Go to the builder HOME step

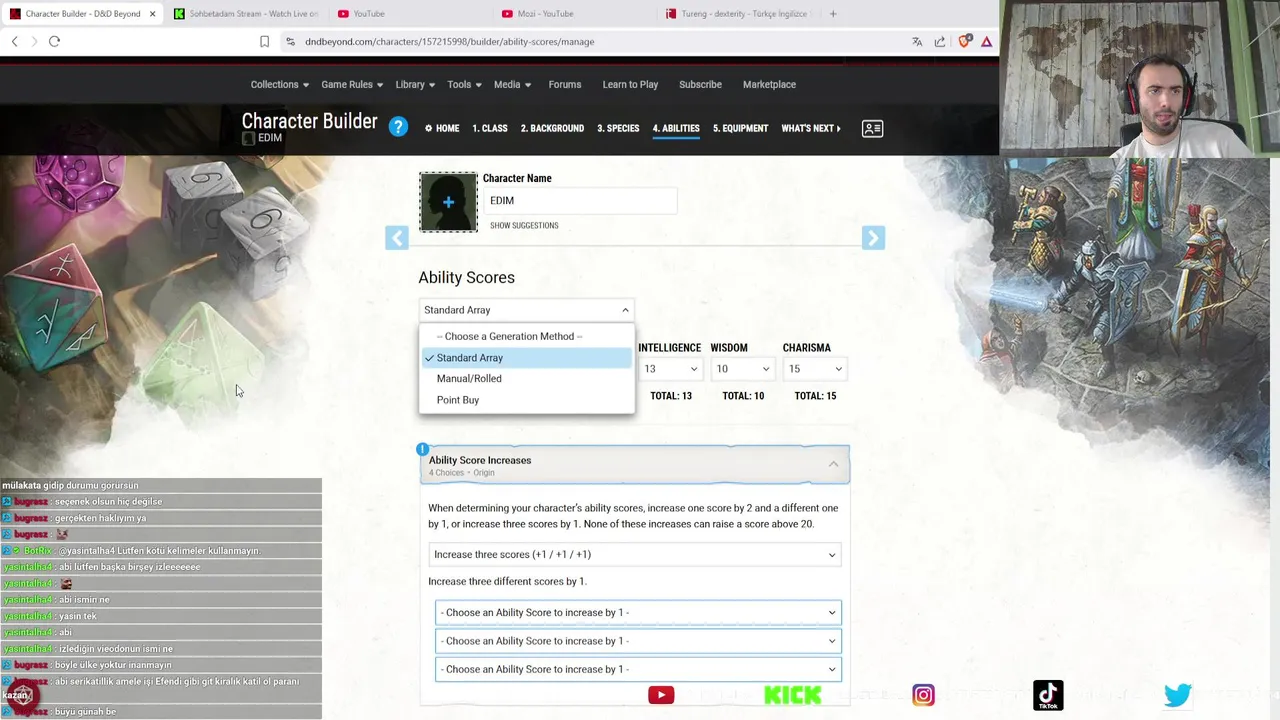tap(441, 128)
